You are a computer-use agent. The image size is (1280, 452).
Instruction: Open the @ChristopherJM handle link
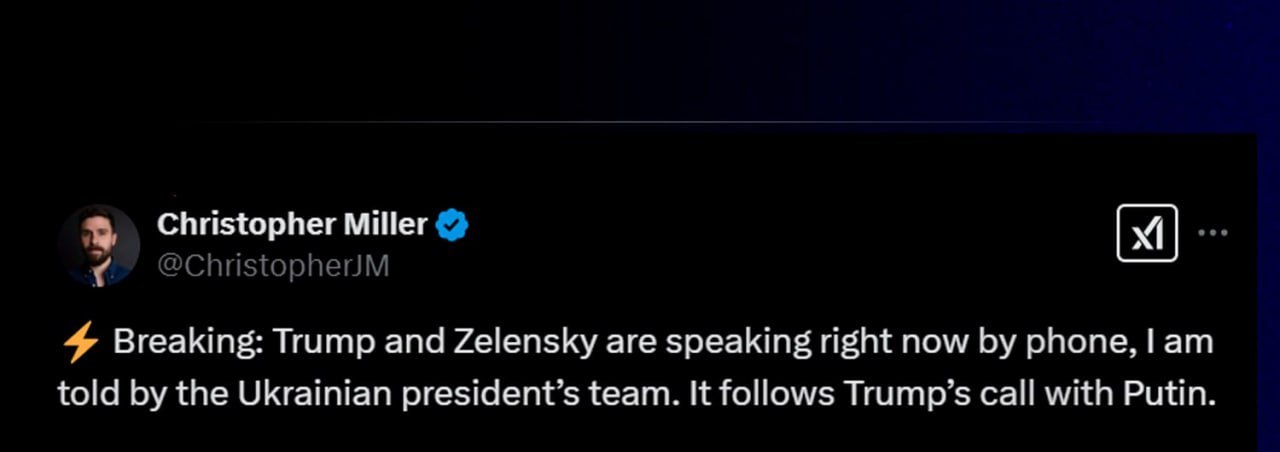pos(273,266)
